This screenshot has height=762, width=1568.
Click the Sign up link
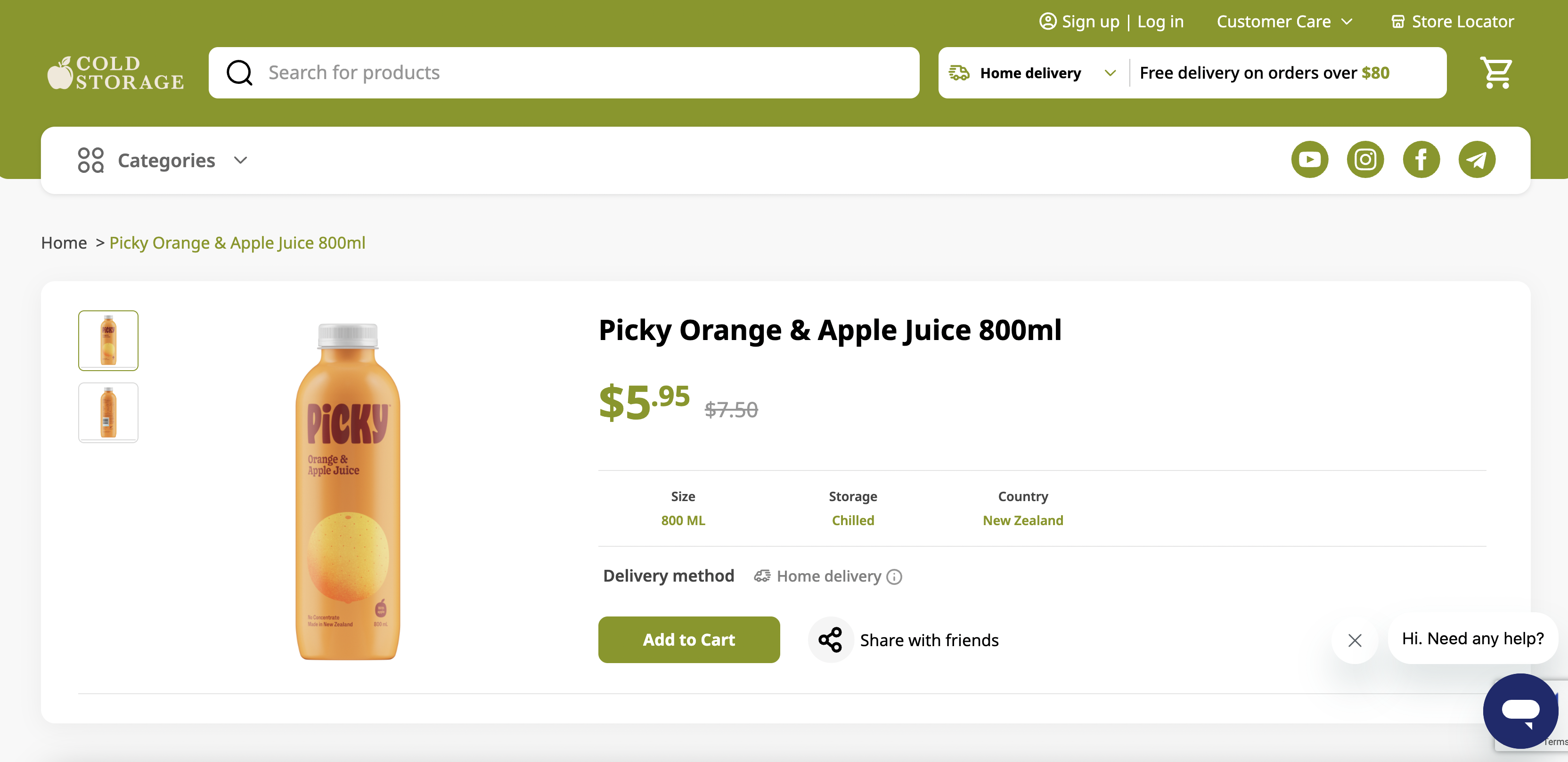1090,22
